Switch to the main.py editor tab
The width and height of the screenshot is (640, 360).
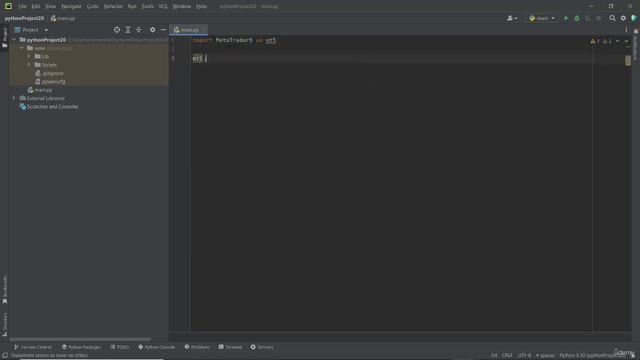click(x=188, y=30)
